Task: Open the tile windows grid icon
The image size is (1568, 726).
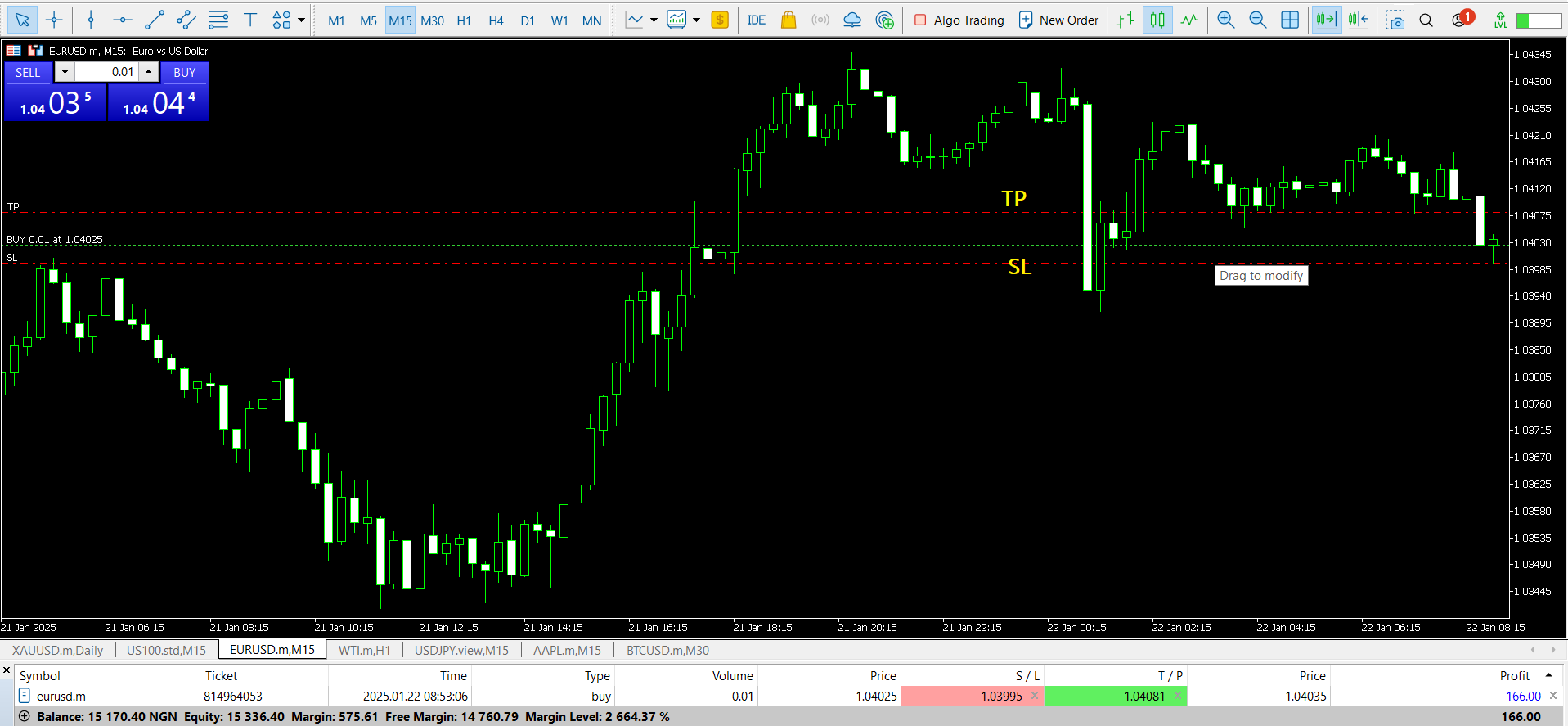Action: coord(1290,20)
